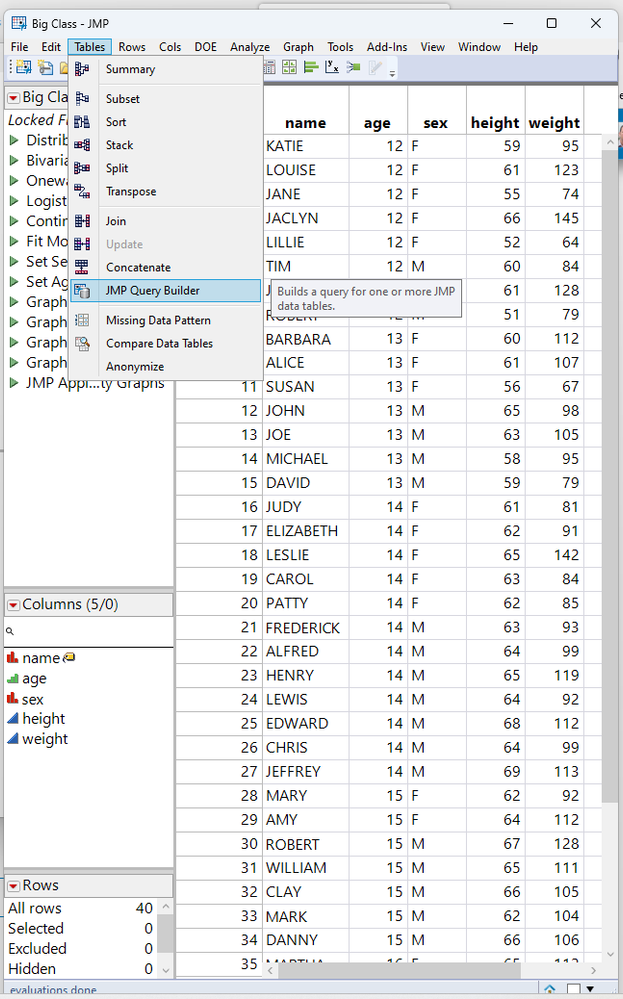This screenshot has height=999, width=623.
Task: Open the Analyze menu
Action: (x=250, y=47)
